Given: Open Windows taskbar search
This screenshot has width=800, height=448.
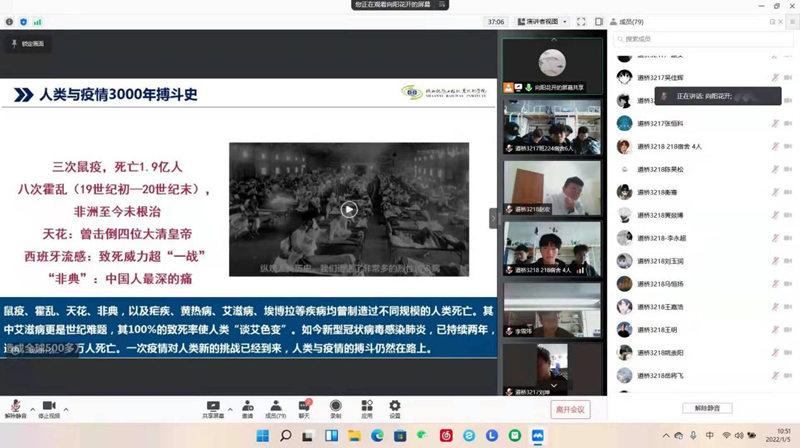Looking at the screenshot, I should coord(286,436).
